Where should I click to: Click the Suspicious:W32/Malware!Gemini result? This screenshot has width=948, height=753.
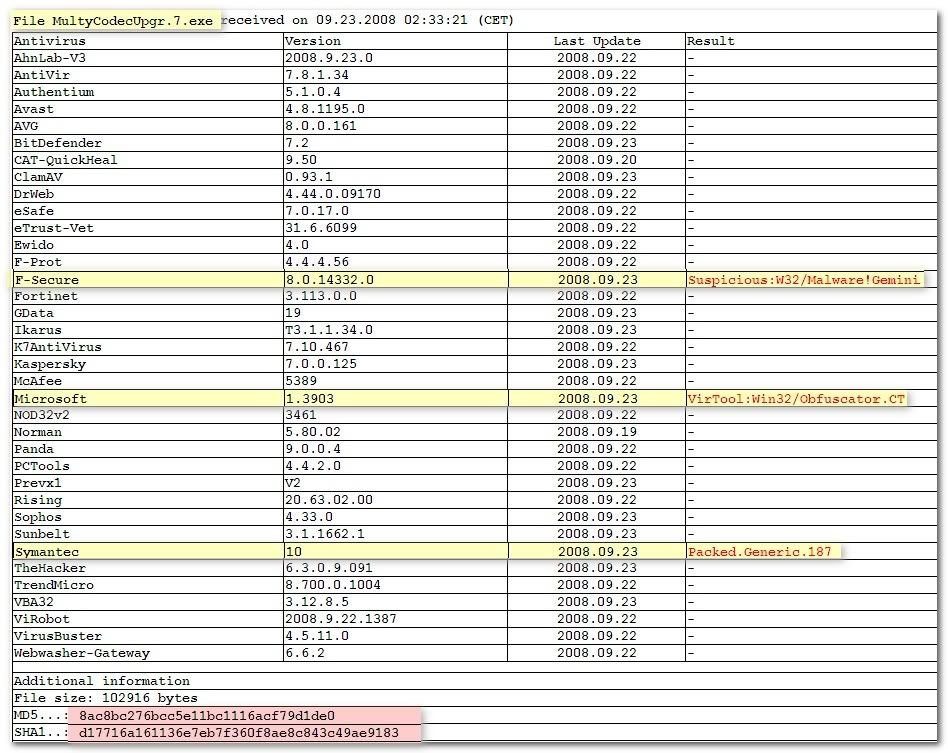coord(803,280)
